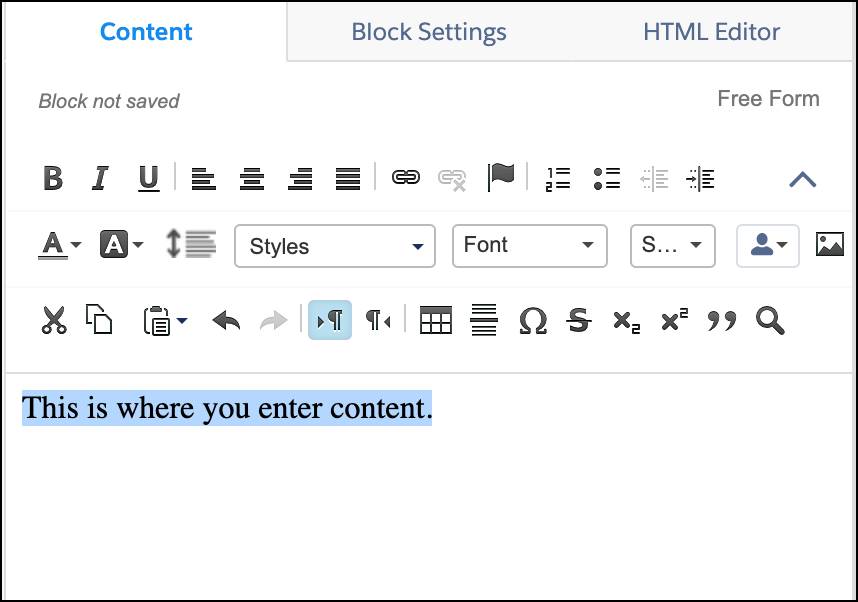This screenshot has height=602, width=858.
Task: Switch to the Content tab
Action: (146, 32)
